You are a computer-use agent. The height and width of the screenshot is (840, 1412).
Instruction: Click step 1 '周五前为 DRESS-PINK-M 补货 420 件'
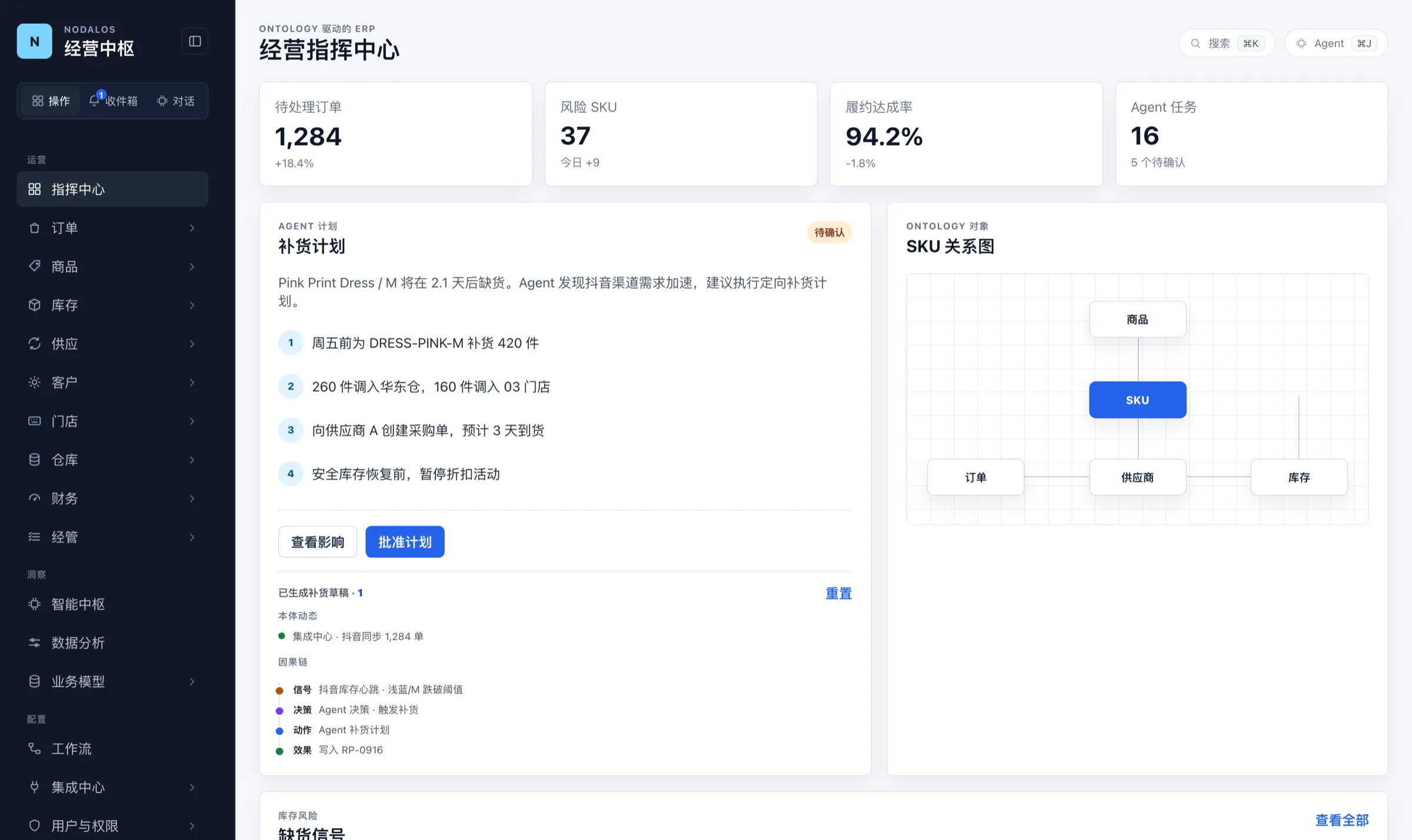pos(425,343)
